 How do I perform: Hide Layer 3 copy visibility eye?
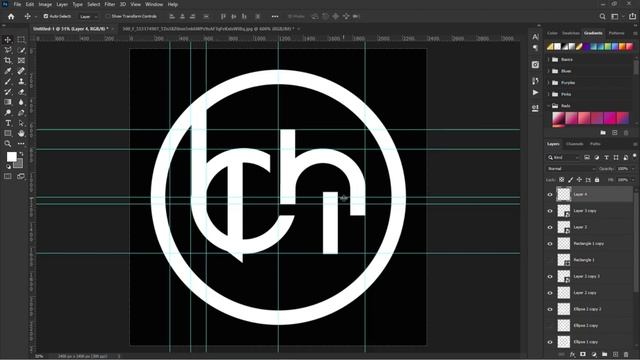pos(550,211)
